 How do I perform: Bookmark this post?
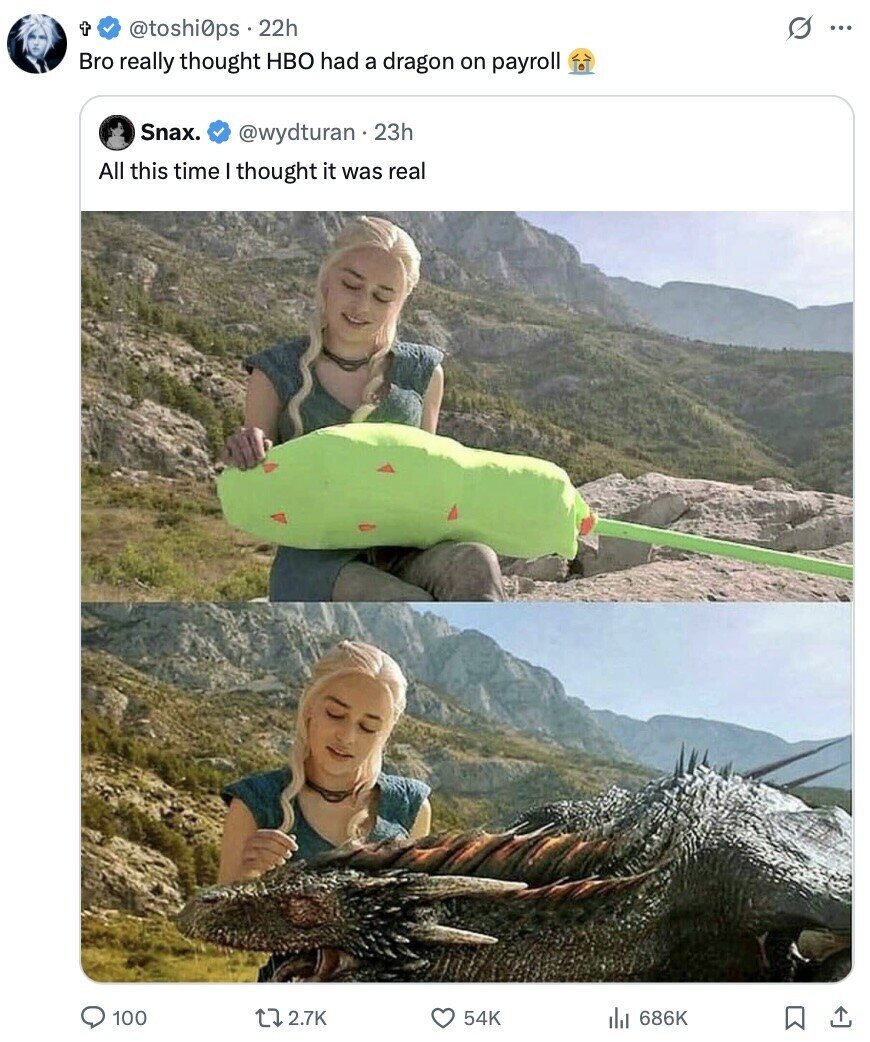click(795, 1017)
